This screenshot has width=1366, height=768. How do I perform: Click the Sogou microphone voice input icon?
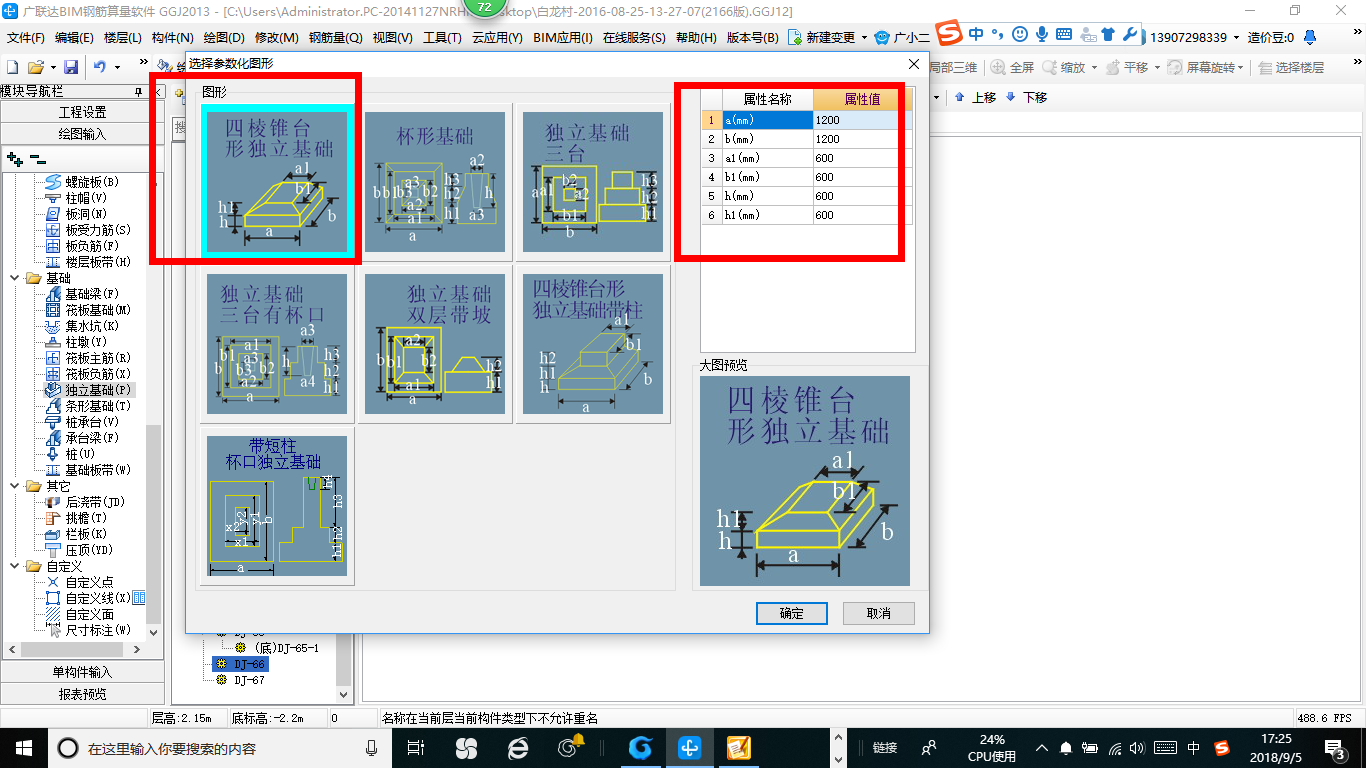coord(1042,34)
